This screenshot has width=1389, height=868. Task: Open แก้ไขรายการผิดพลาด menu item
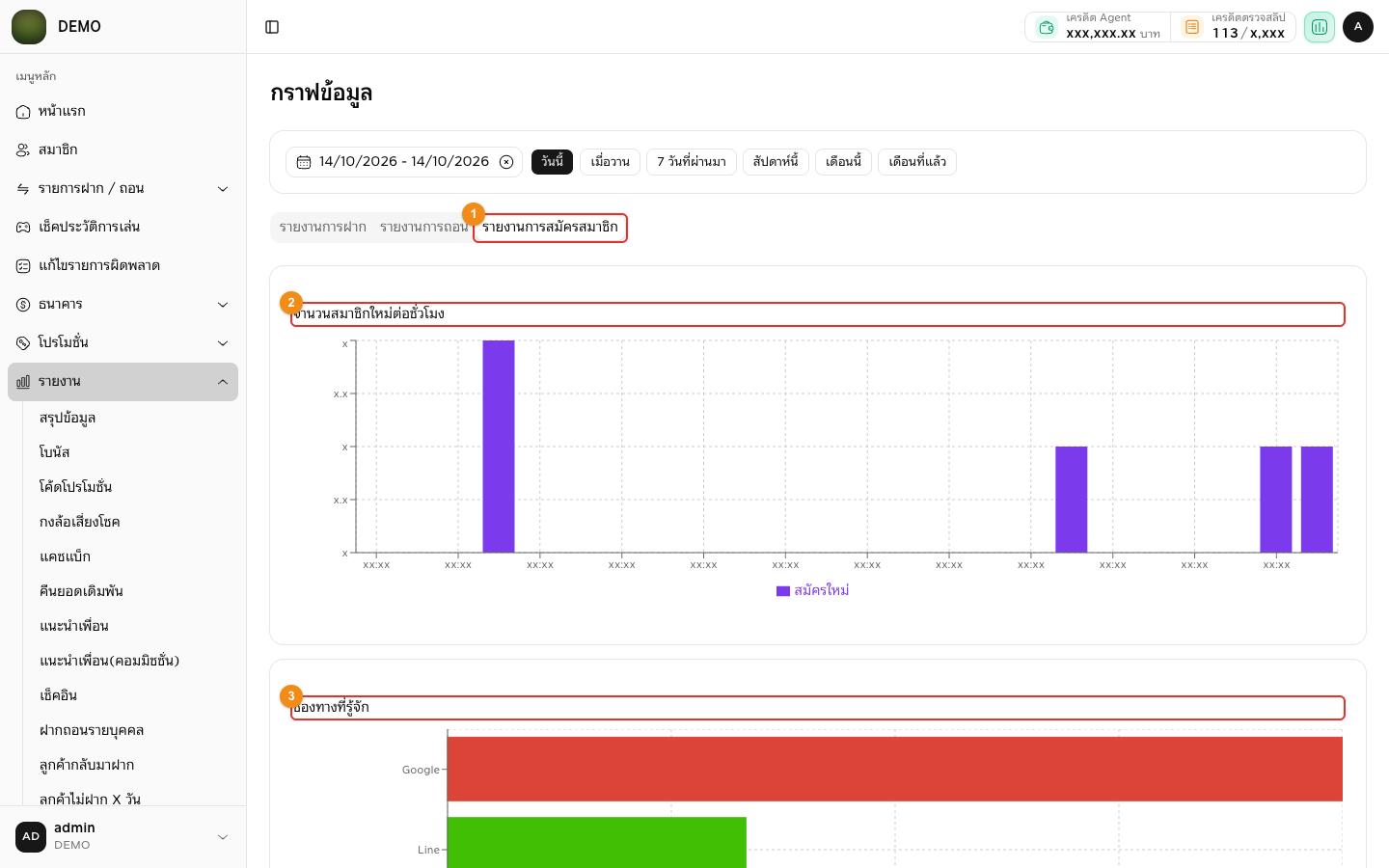123,266
